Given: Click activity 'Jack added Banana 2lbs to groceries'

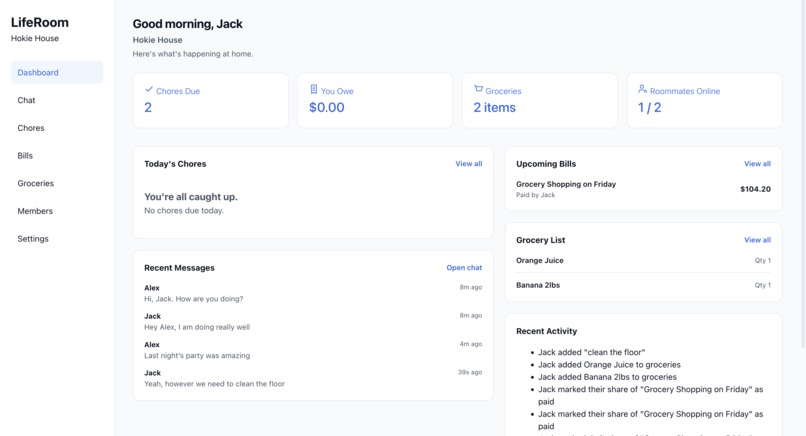Looking at the screenshot, I should (607, 377).
